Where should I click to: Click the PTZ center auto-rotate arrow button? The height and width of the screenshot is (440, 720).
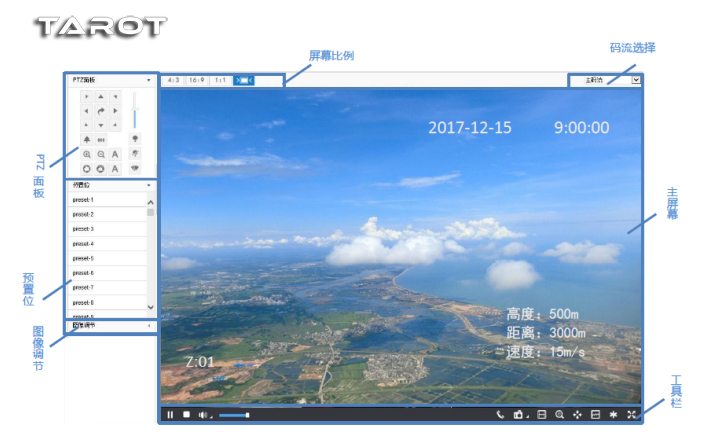pos(101,111)
